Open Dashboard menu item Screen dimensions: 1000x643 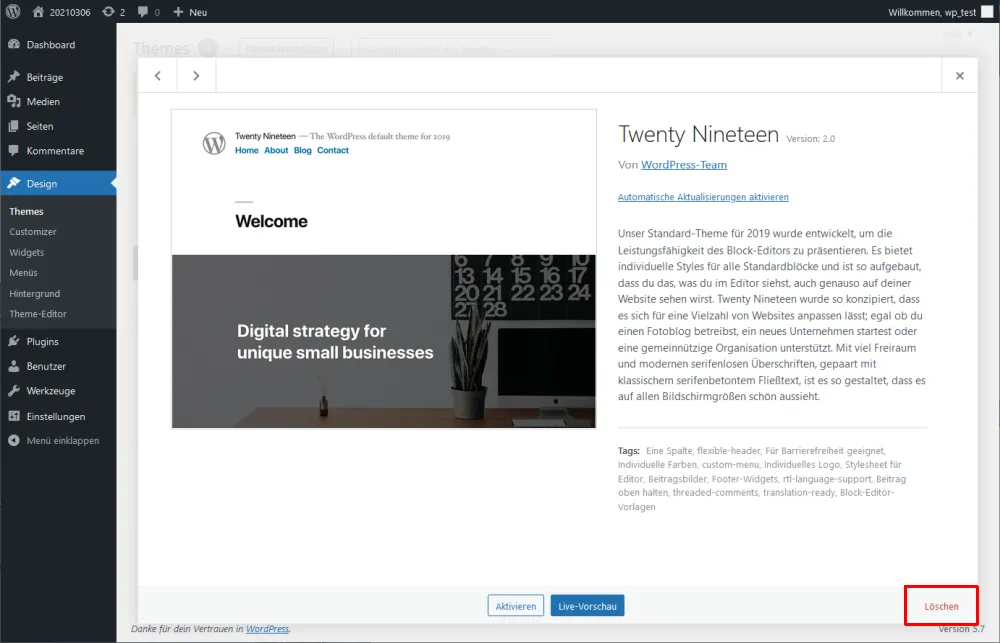coord(58,45)
